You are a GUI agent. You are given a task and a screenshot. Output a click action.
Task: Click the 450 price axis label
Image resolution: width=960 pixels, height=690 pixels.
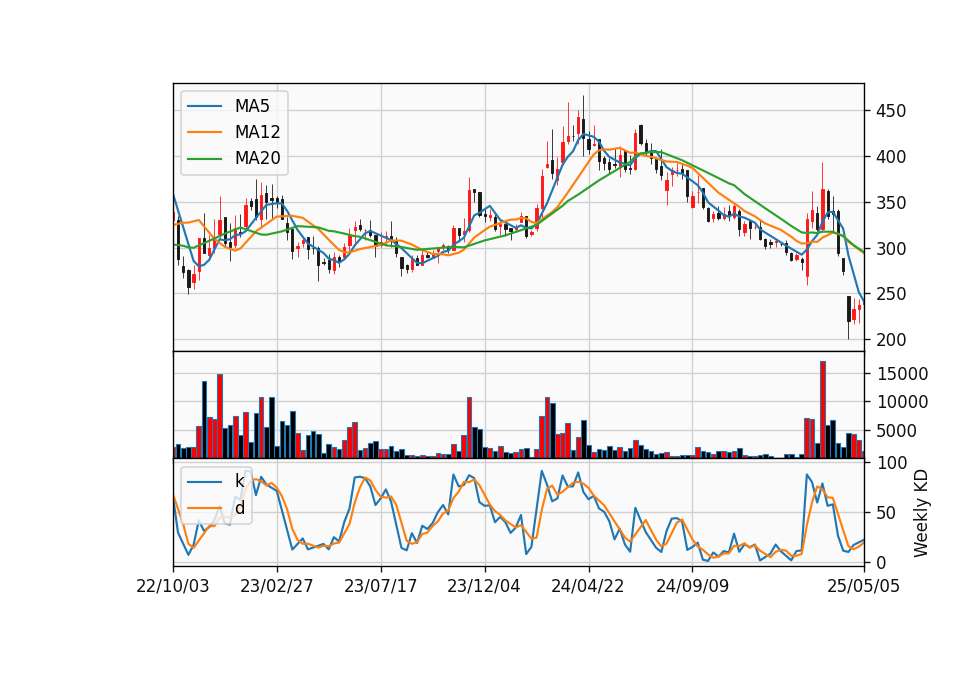click(891, 111)
